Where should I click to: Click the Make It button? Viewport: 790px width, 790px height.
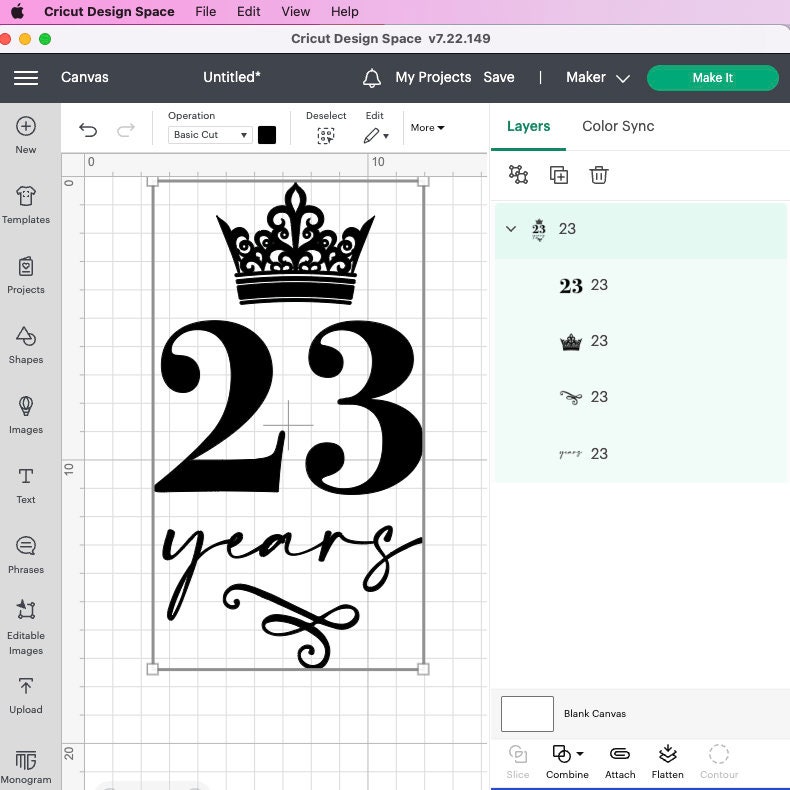tap(712, 78)
